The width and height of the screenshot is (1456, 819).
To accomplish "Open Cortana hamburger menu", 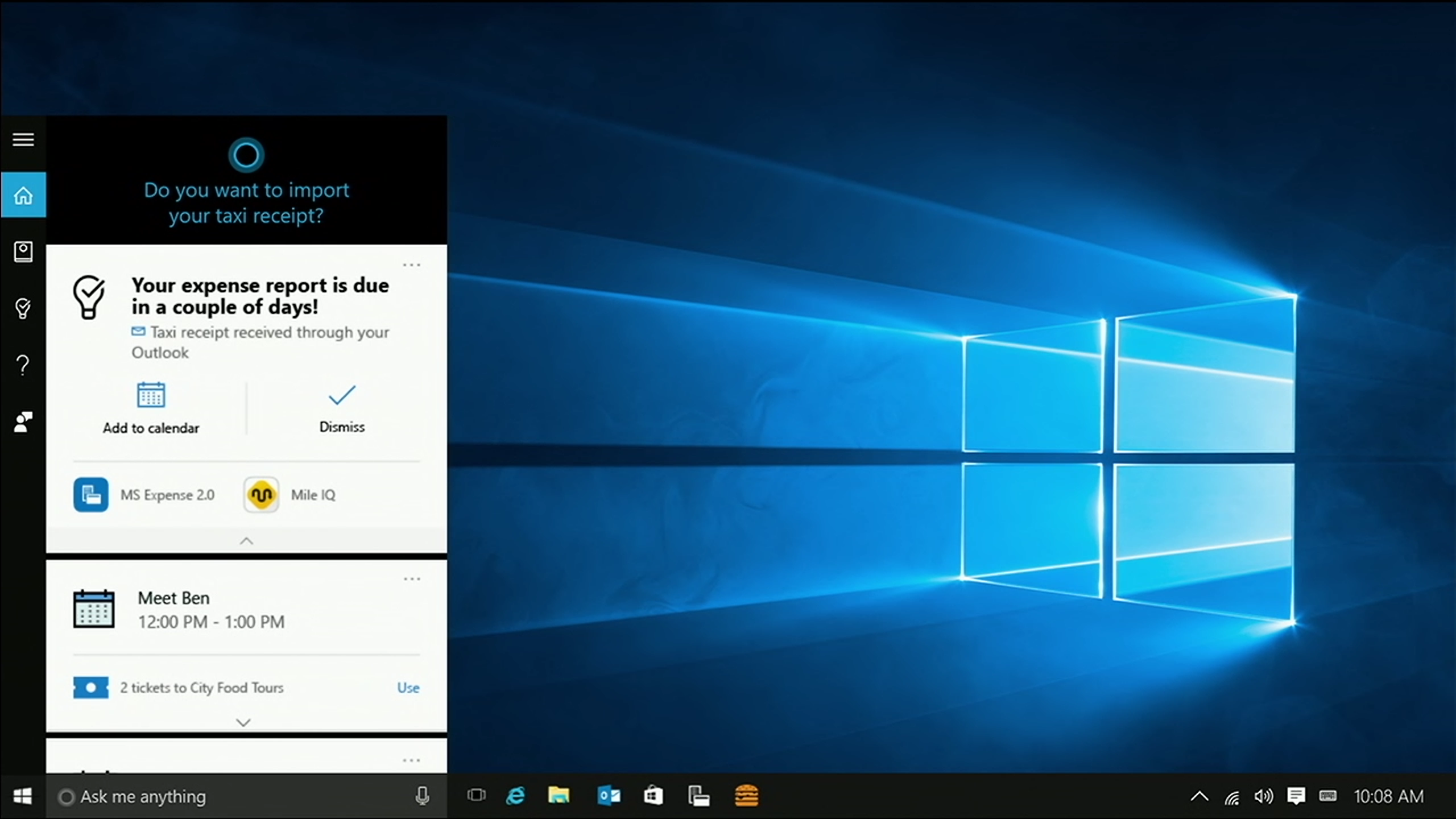I will pos(23,139).
